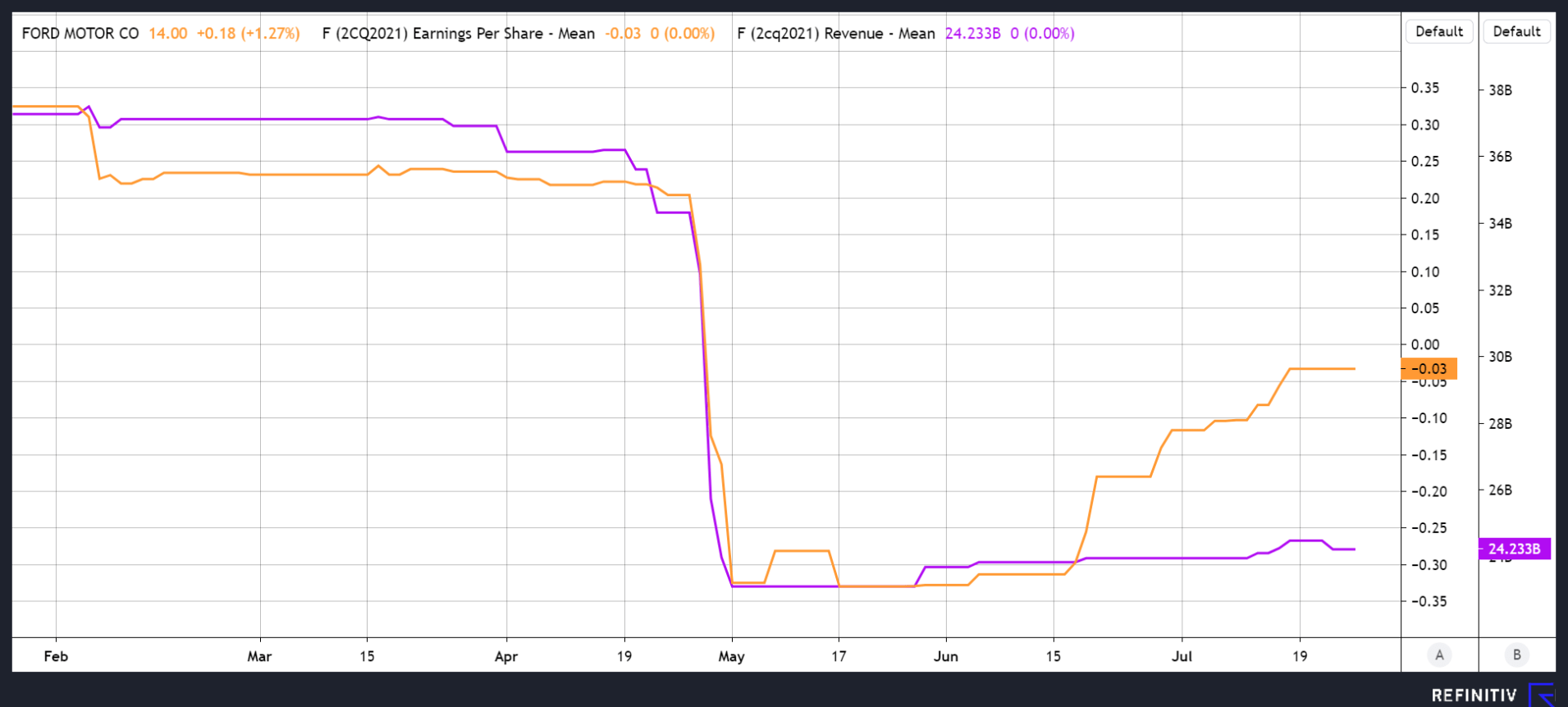Open the Default dropdown for axis A

tap(1439, 32)
